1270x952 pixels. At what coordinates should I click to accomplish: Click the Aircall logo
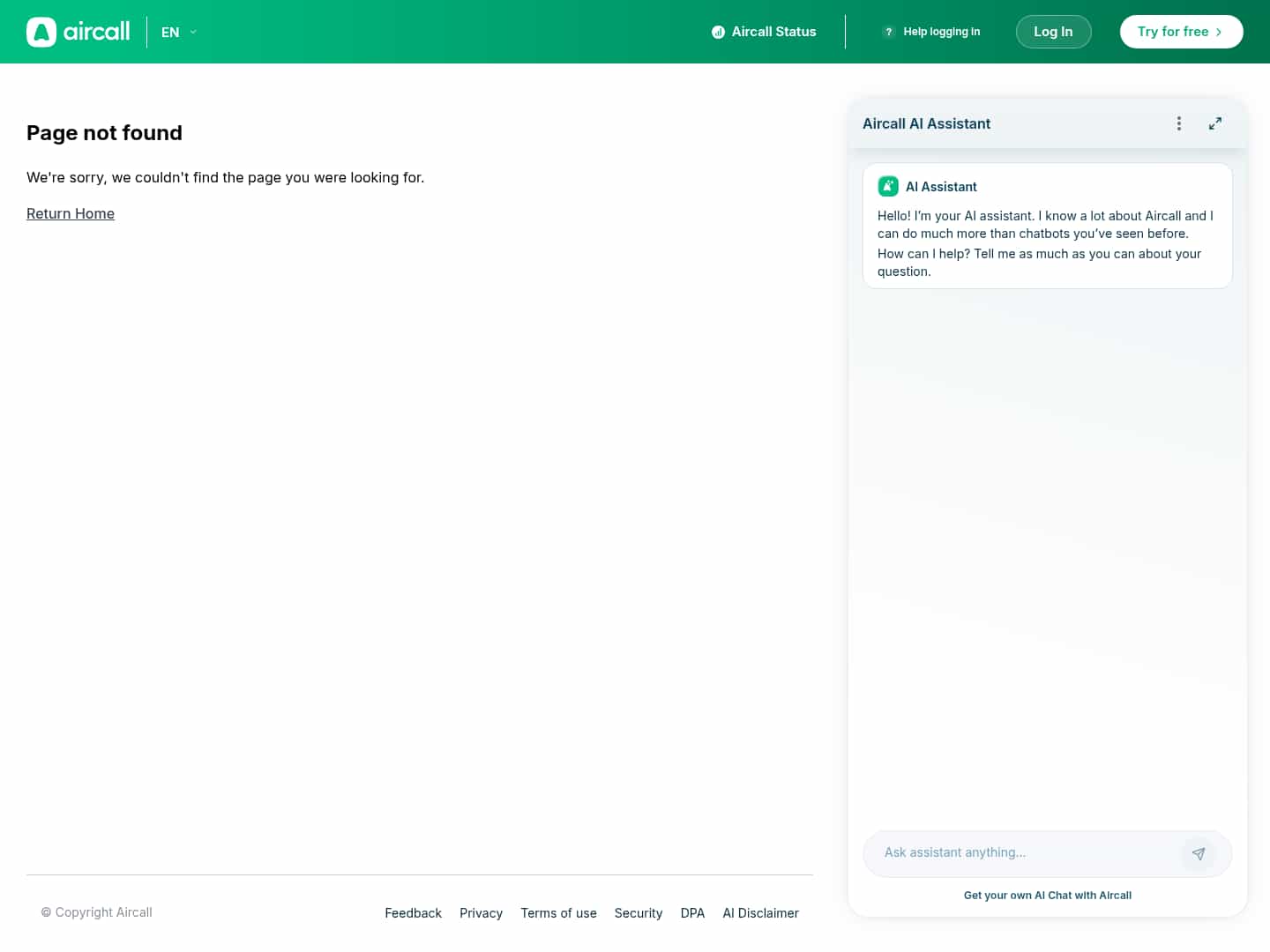tap(78, 32)
